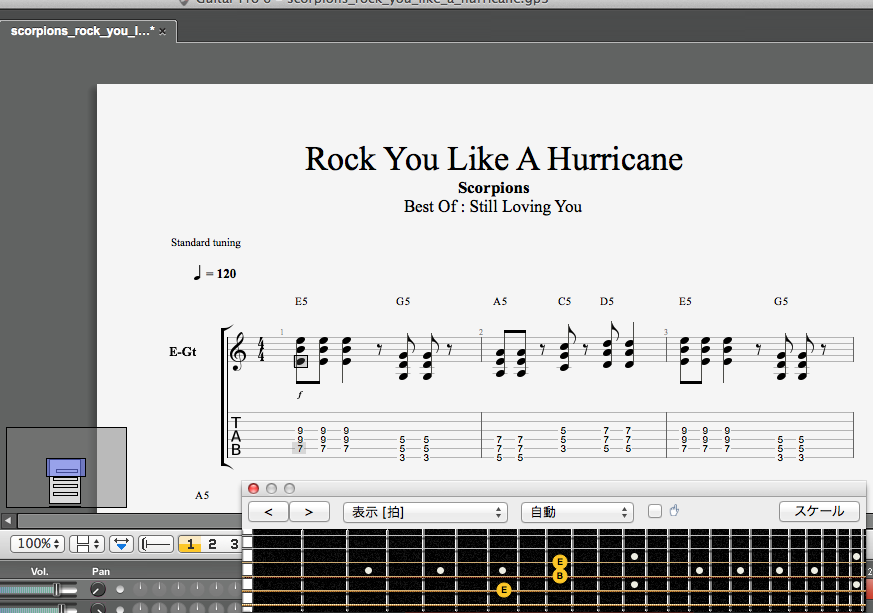
Task: Click the white dot beside first track pan knob
Action: pos(120,589)
